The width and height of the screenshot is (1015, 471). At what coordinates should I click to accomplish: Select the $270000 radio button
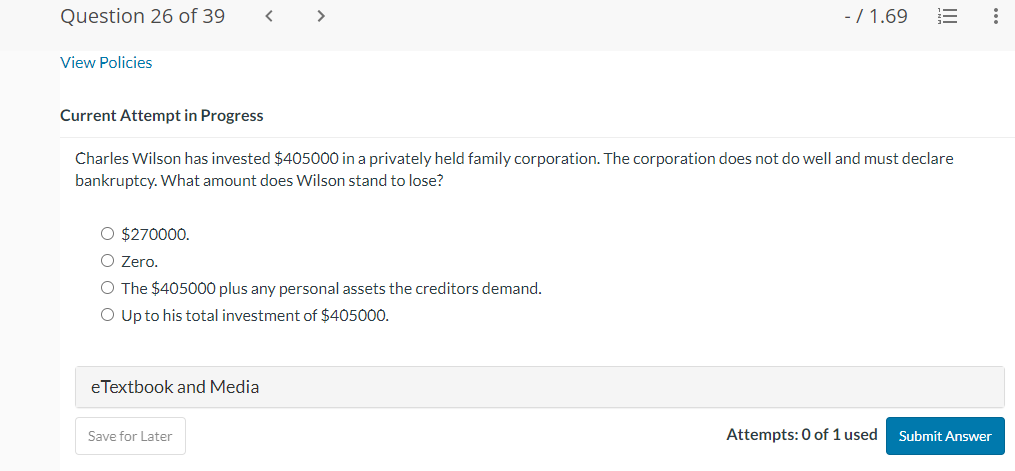point(107,235)
